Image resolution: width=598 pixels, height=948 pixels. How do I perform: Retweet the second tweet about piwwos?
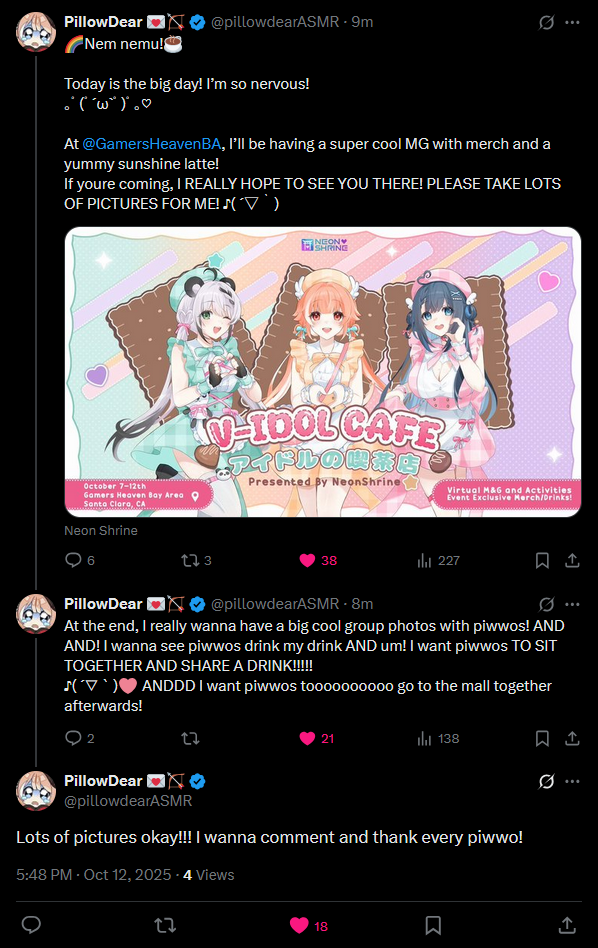pyautogui.click(x=190, y=738)
